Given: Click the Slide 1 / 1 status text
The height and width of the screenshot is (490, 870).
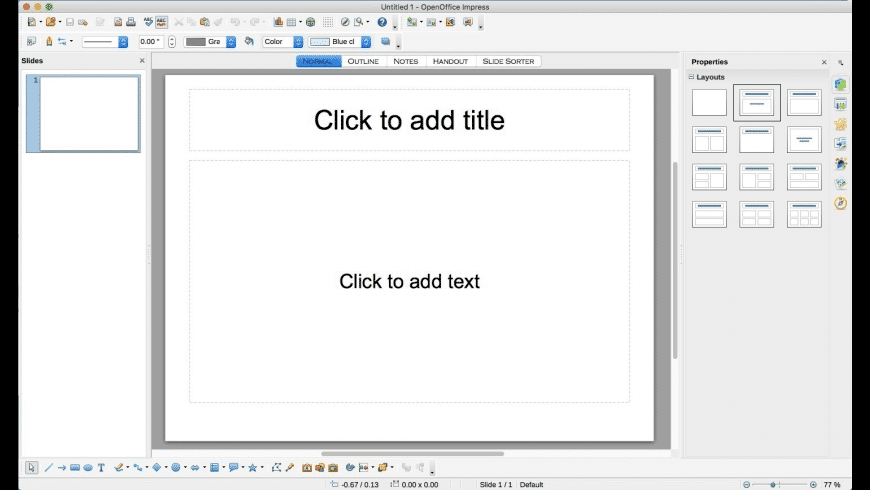Looking at the screenshot, I should tap(495, 484).
